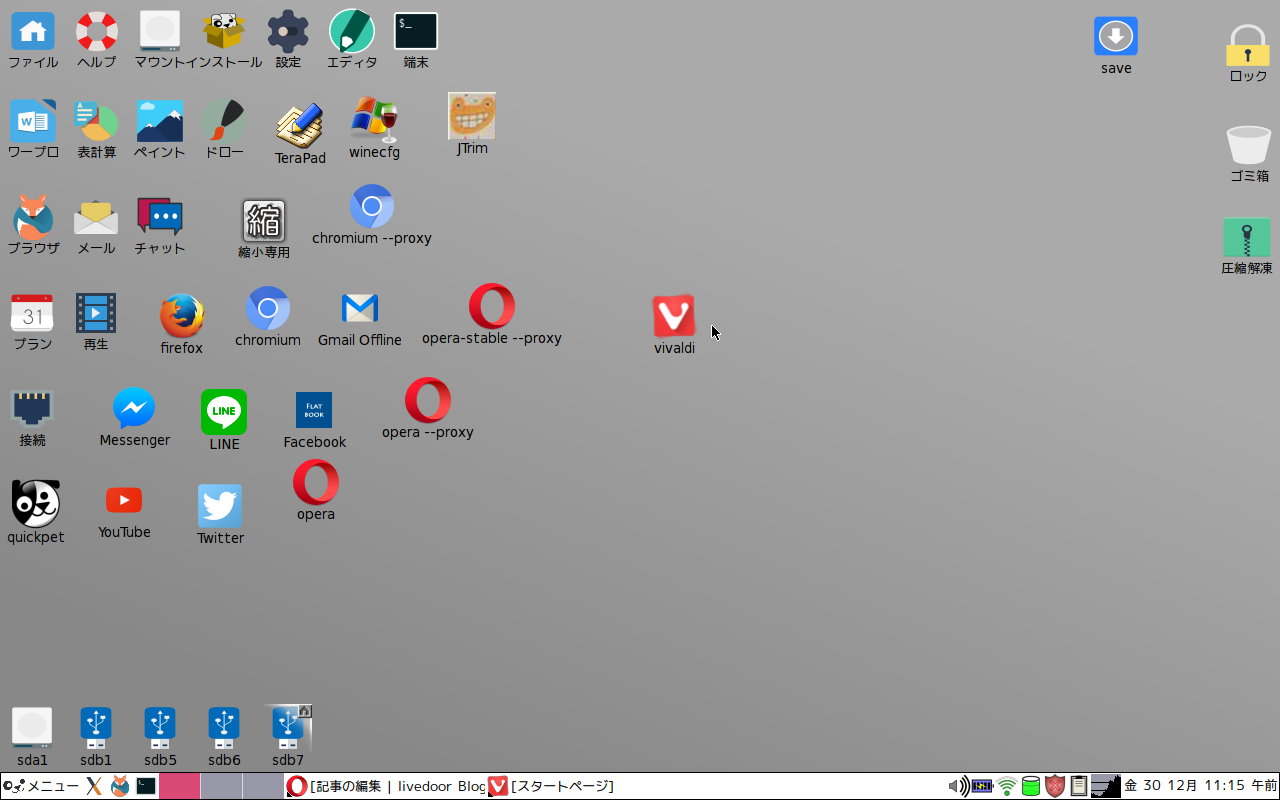
Task: Open the clipboard manager tray icon
Action: point(1079,786)
